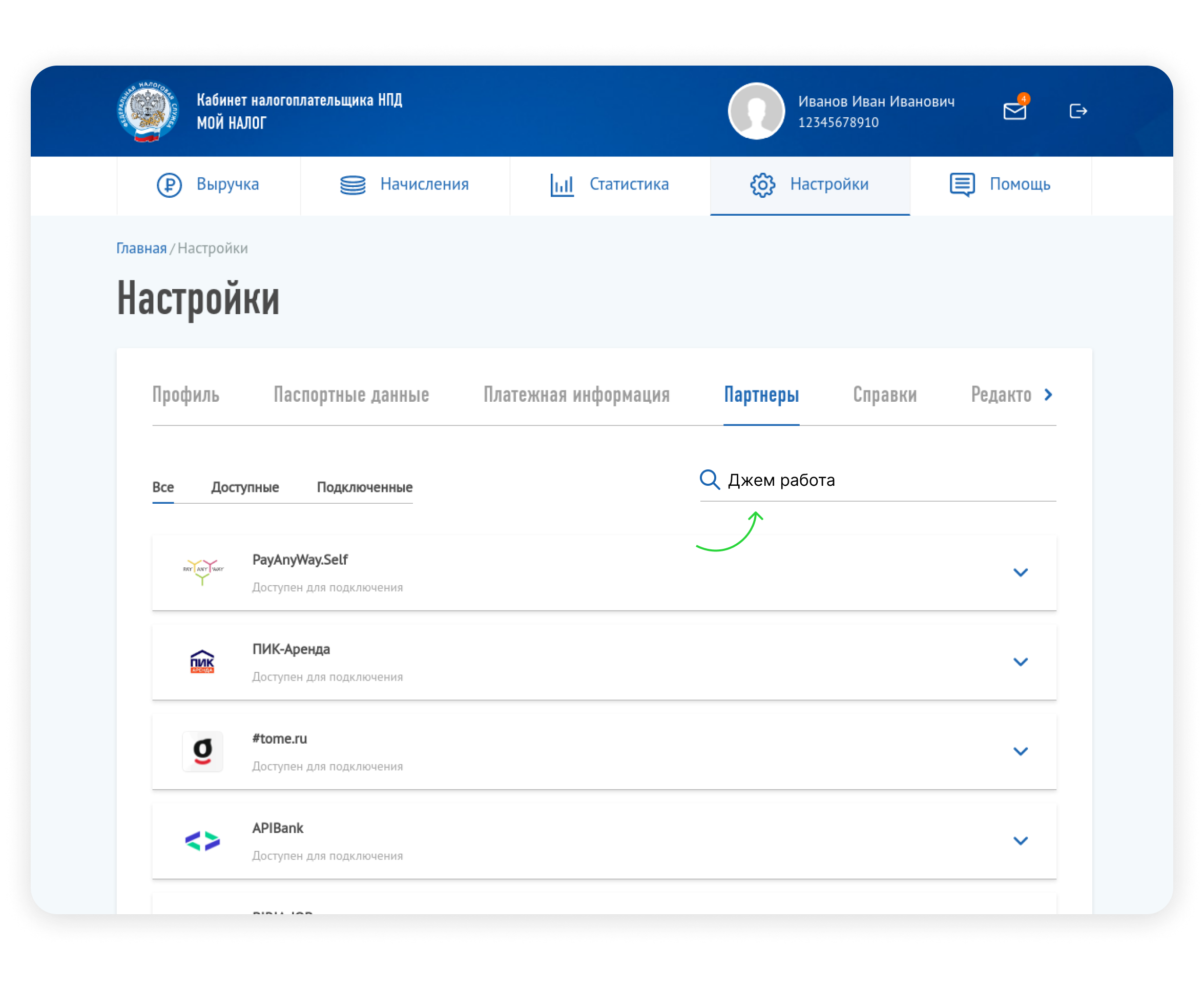Click the ПИК-Аренда partner logo
Screen dimensions: 1204x988
(202, 662)
